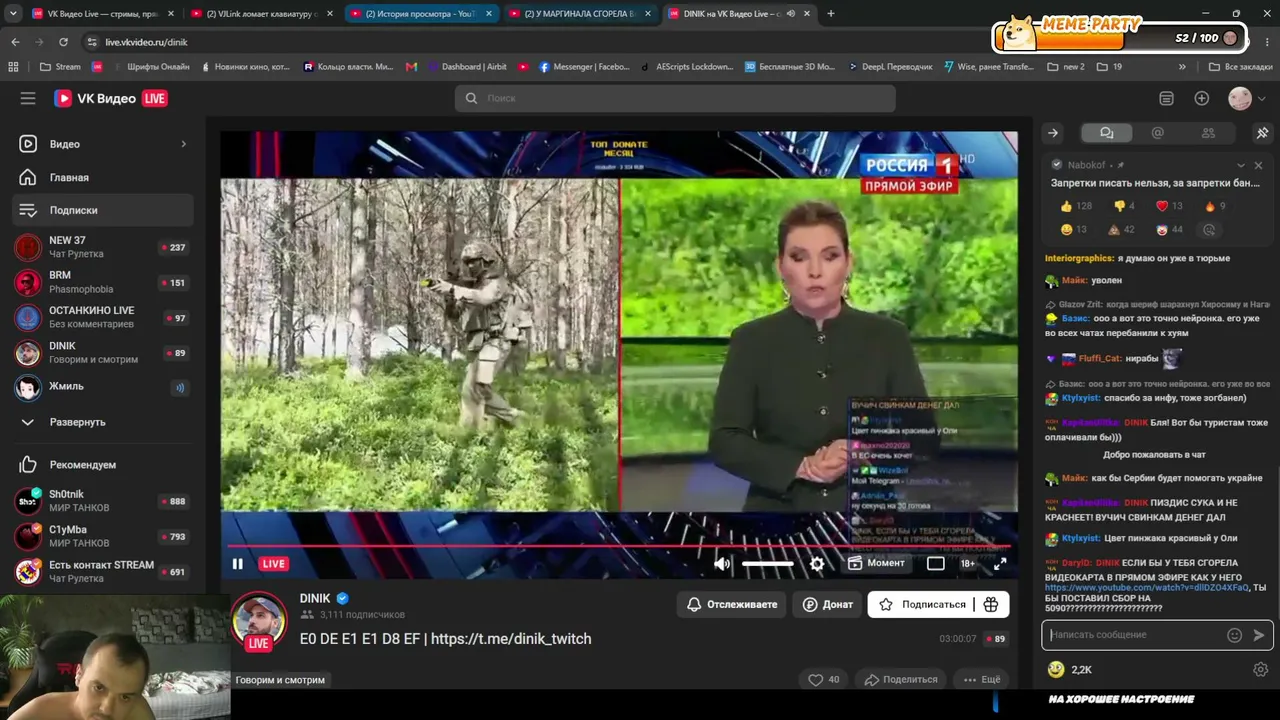Switch to История просмотра YouTube tab

[x=420, y=14]
